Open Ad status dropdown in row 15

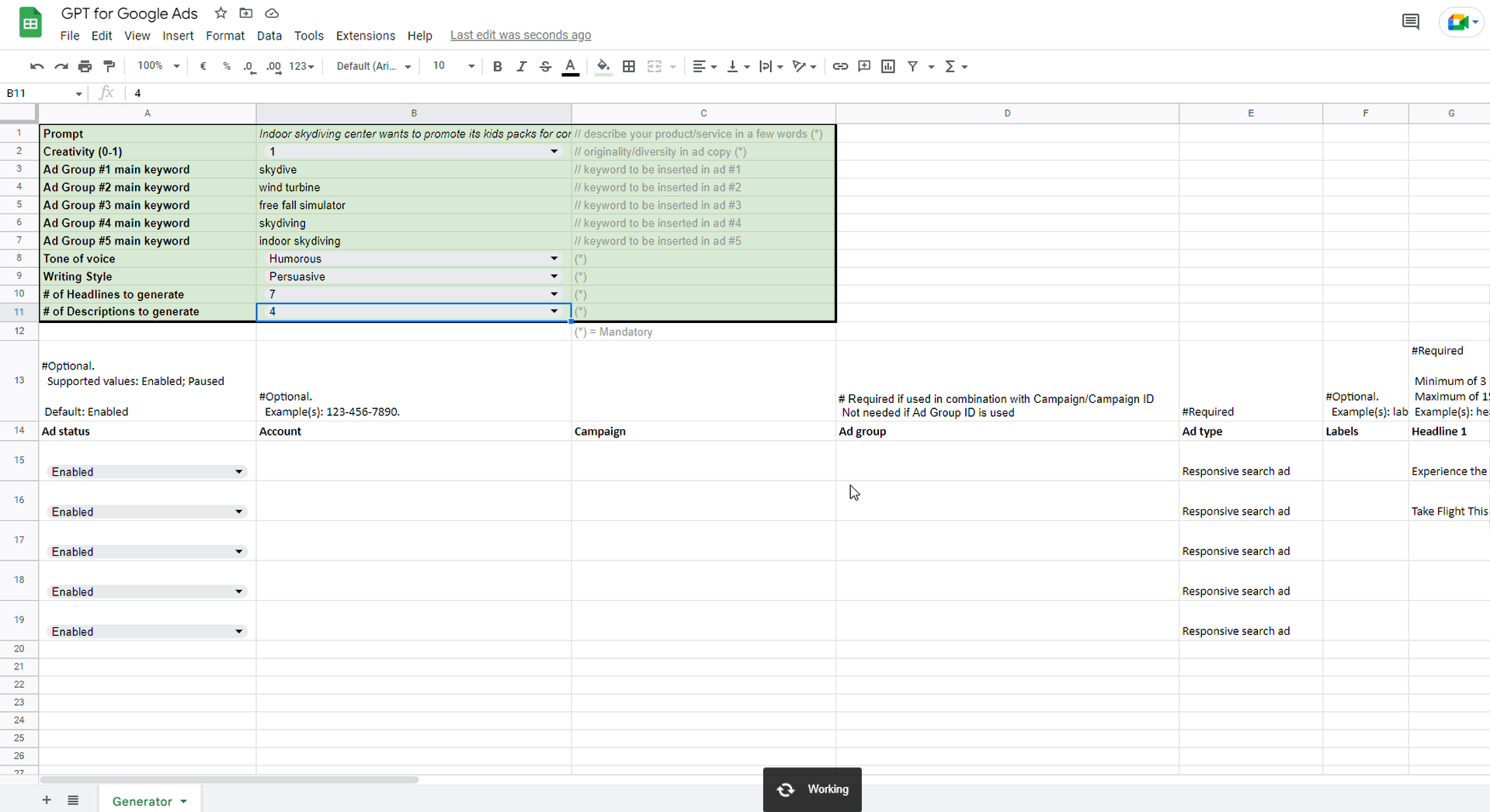click(x=239, y=472)
